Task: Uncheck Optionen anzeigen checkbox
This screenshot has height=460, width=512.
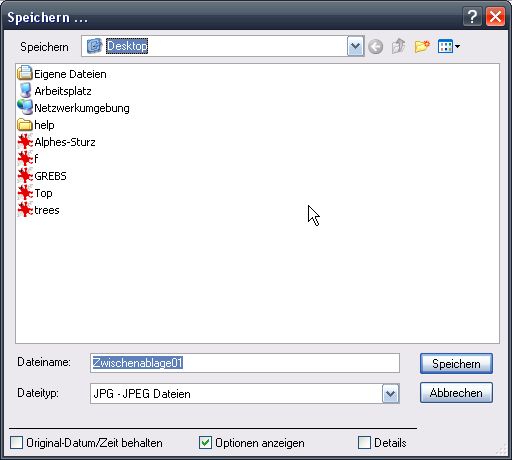Action: [x=205, y=443]
